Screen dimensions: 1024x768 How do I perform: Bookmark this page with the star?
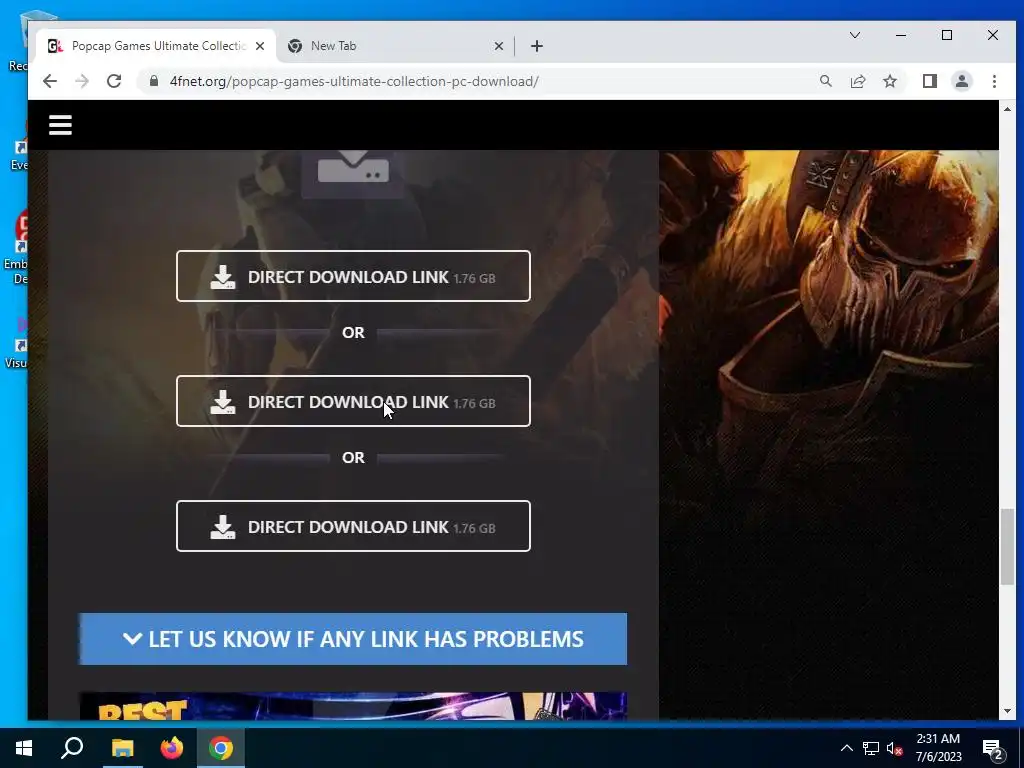[889, 81]
